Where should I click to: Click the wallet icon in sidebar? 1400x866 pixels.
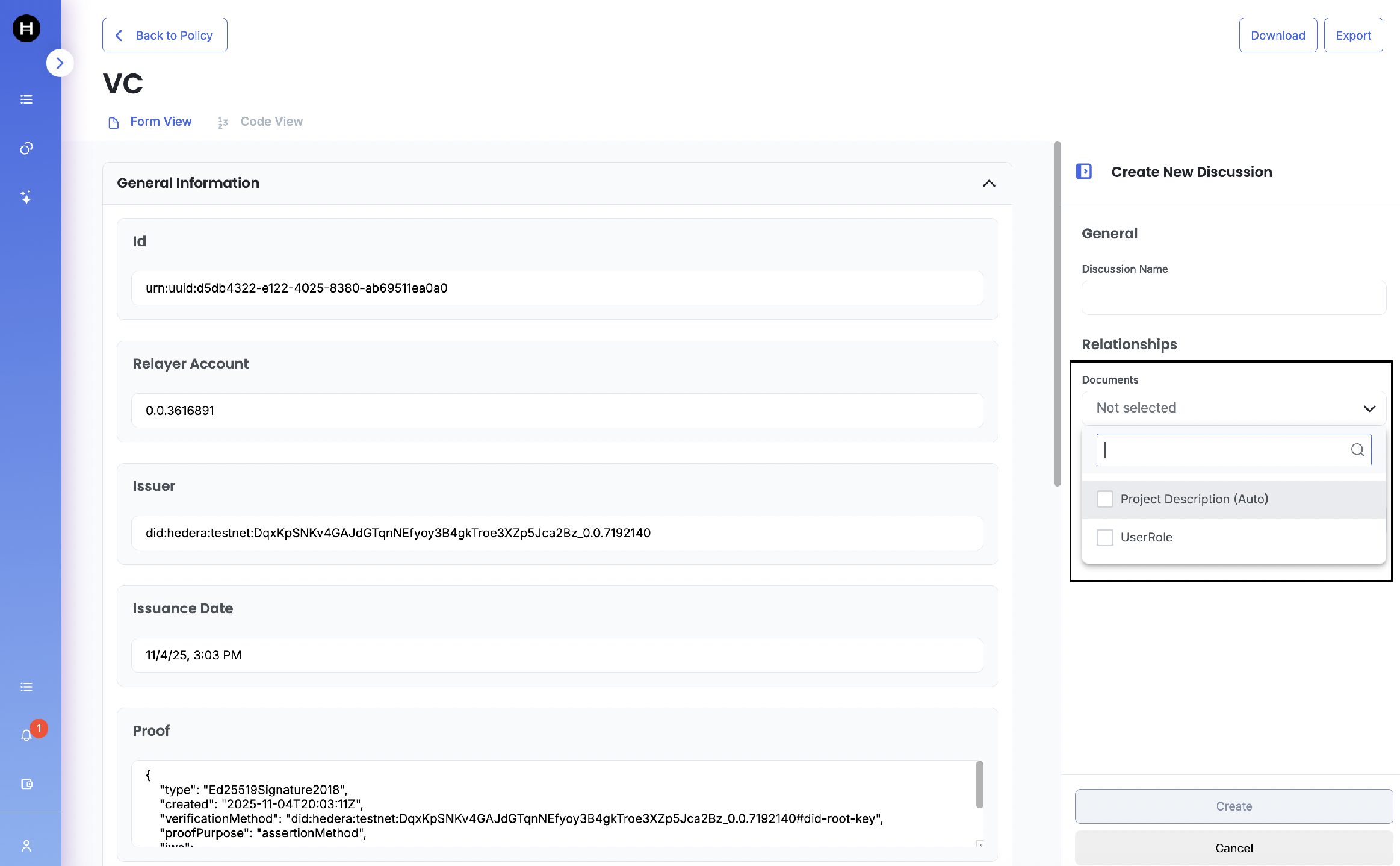tap(26, 784)
